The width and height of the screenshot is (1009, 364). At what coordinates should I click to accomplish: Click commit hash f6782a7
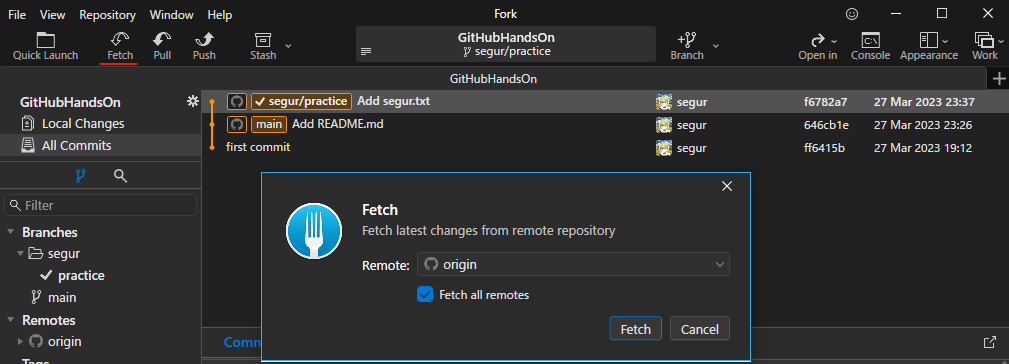pos(826,102)
